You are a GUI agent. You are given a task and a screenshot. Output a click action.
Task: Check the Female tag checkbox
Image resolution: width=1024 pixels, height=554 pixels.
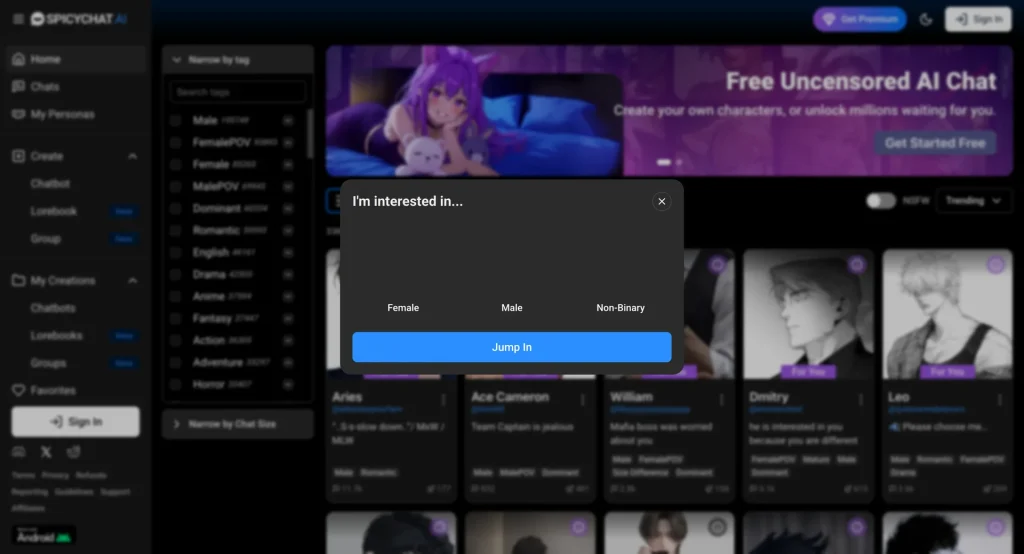tap(175, 164)
